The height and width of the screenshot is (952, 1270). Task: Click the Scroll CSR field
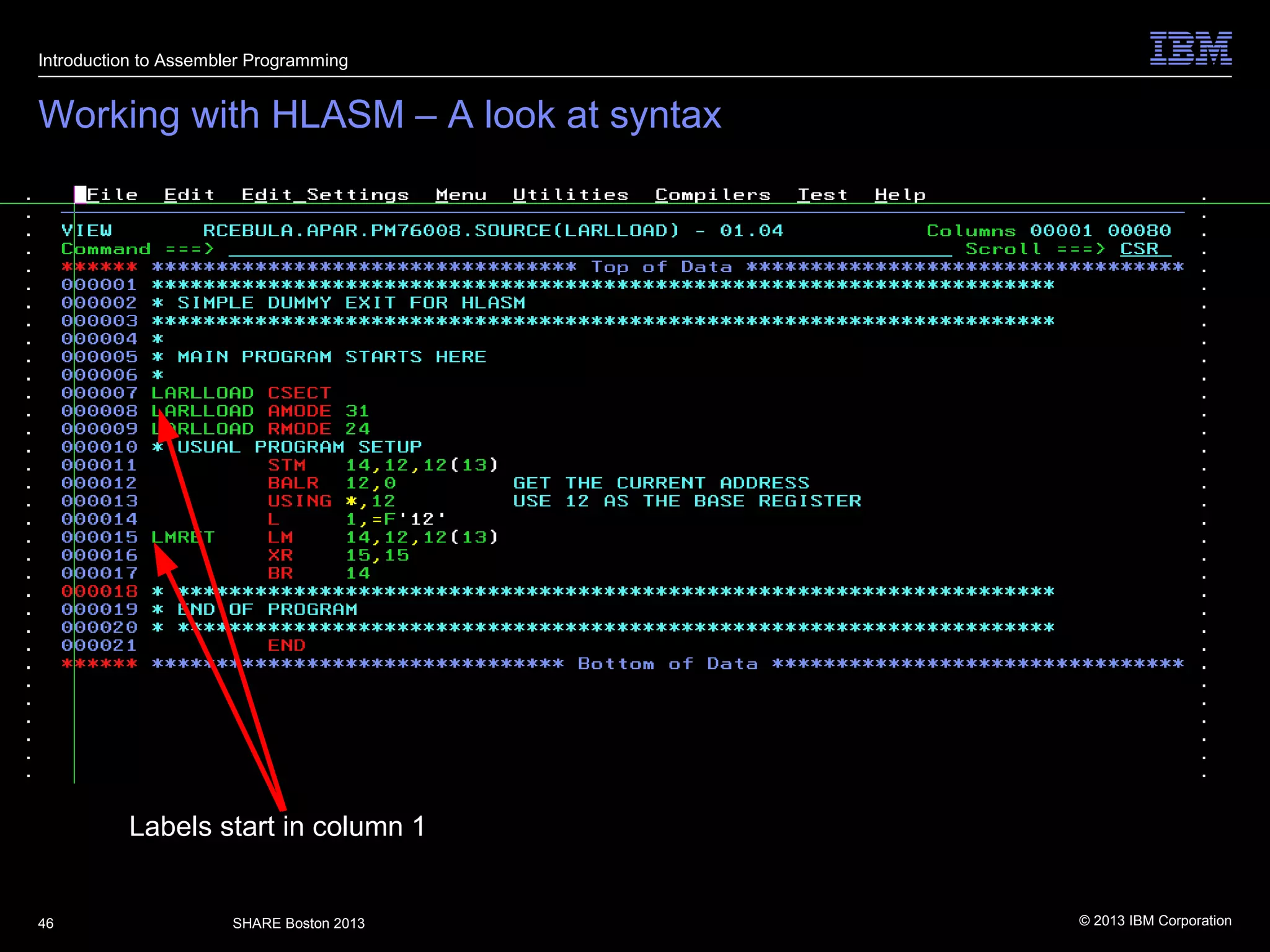point(1145,249)
